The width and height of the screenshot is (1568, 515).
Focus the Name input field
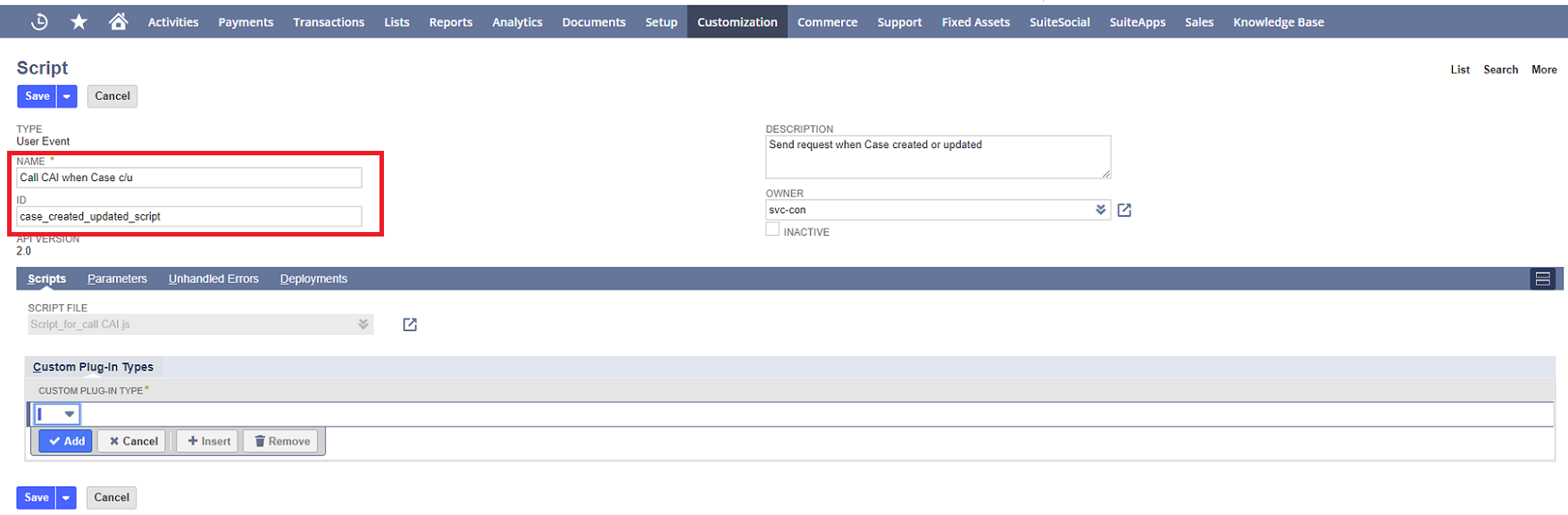click(189, 178)
